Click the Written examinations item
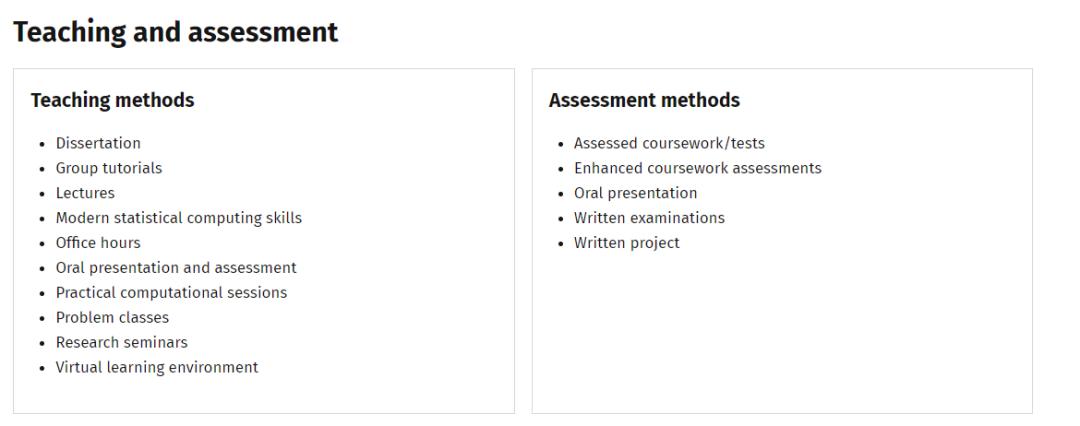Image resolution: width=1080 pixels, height=426 pixels. 649,218
